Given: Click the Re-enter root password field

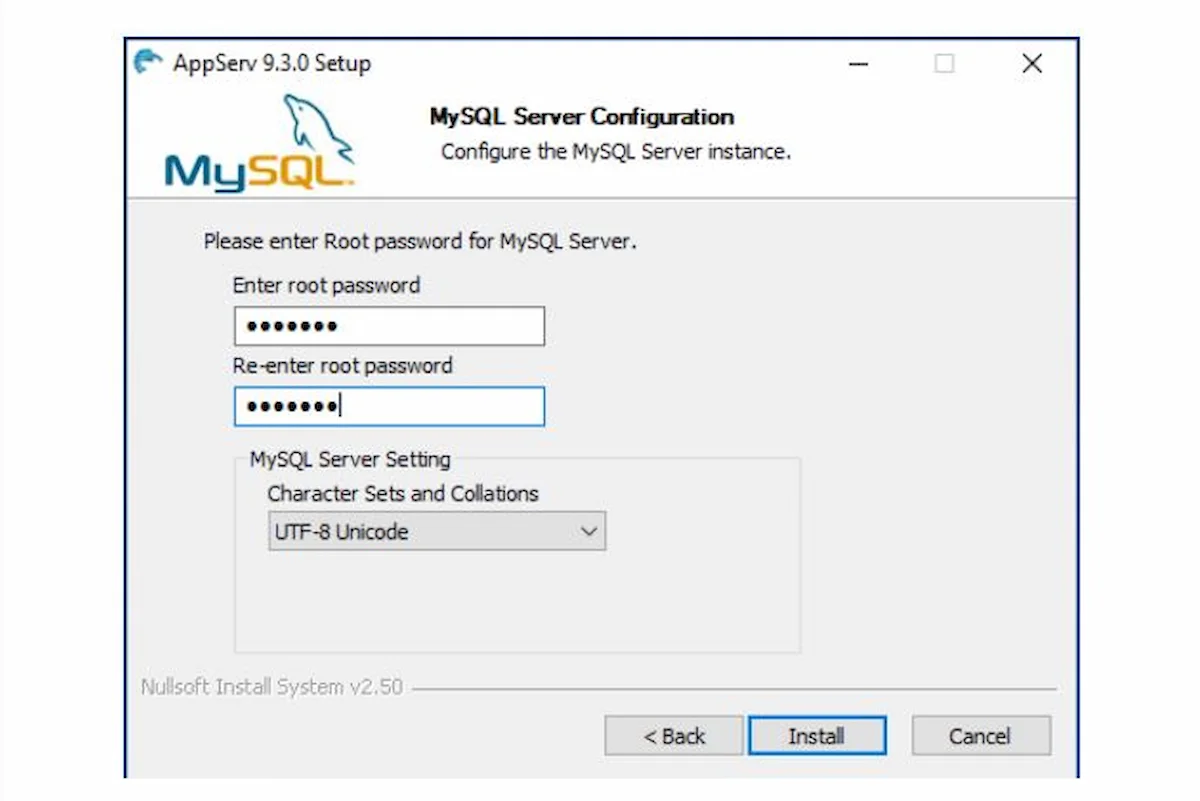Looking at the screenshot, I should (389, 407).
